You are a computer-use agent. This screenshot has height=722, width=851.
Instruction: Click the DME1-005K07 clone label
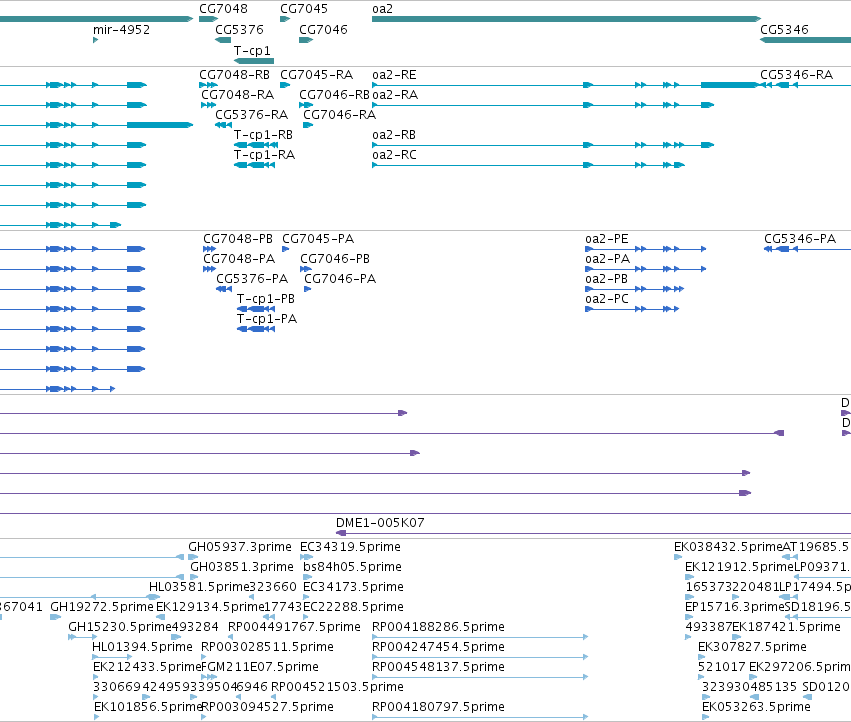click(x=380, y=522)
